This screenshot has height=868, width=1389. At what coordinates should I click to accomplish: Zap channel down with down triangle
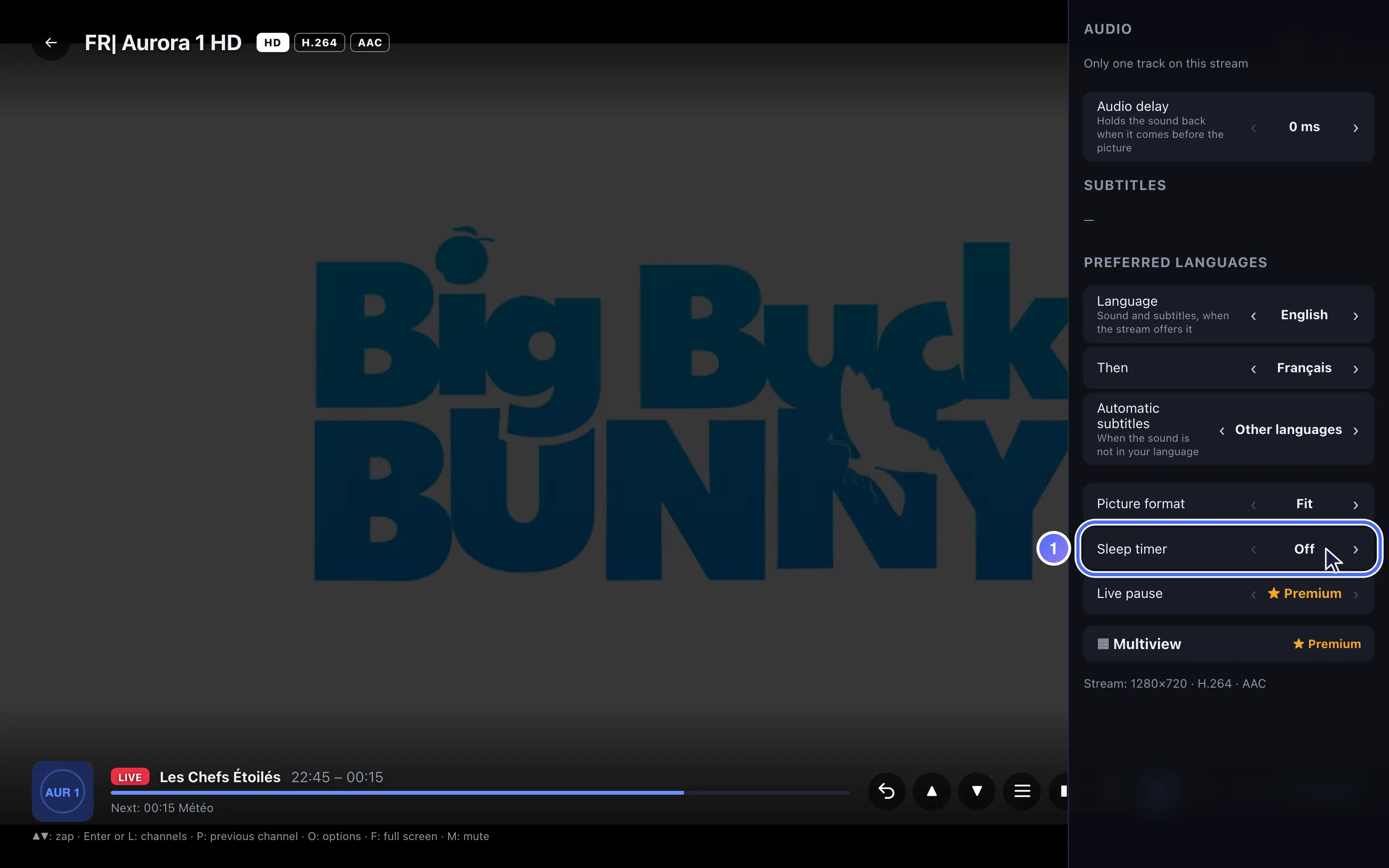click(976, 791)
